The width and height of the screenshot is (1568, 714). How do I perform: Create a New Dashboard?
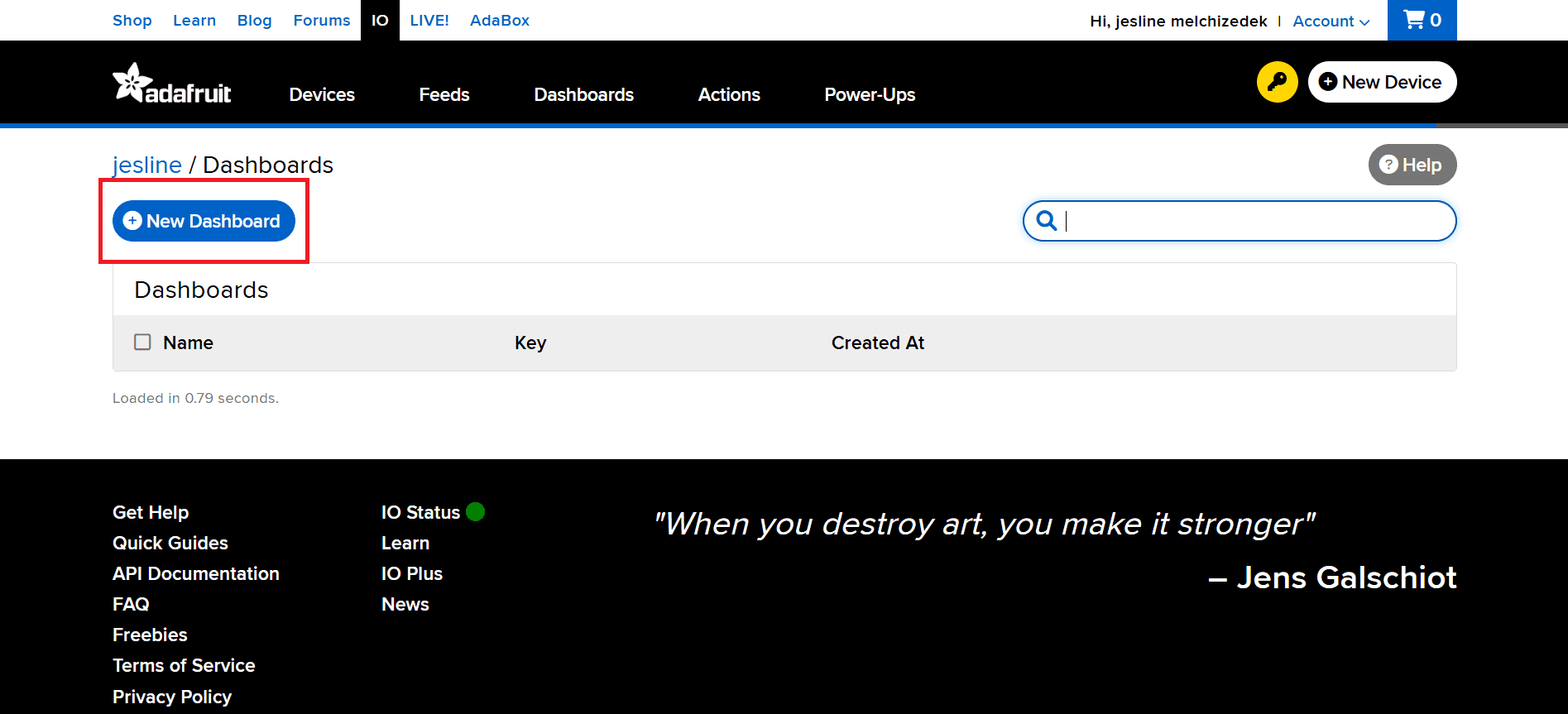coord(204,221)
